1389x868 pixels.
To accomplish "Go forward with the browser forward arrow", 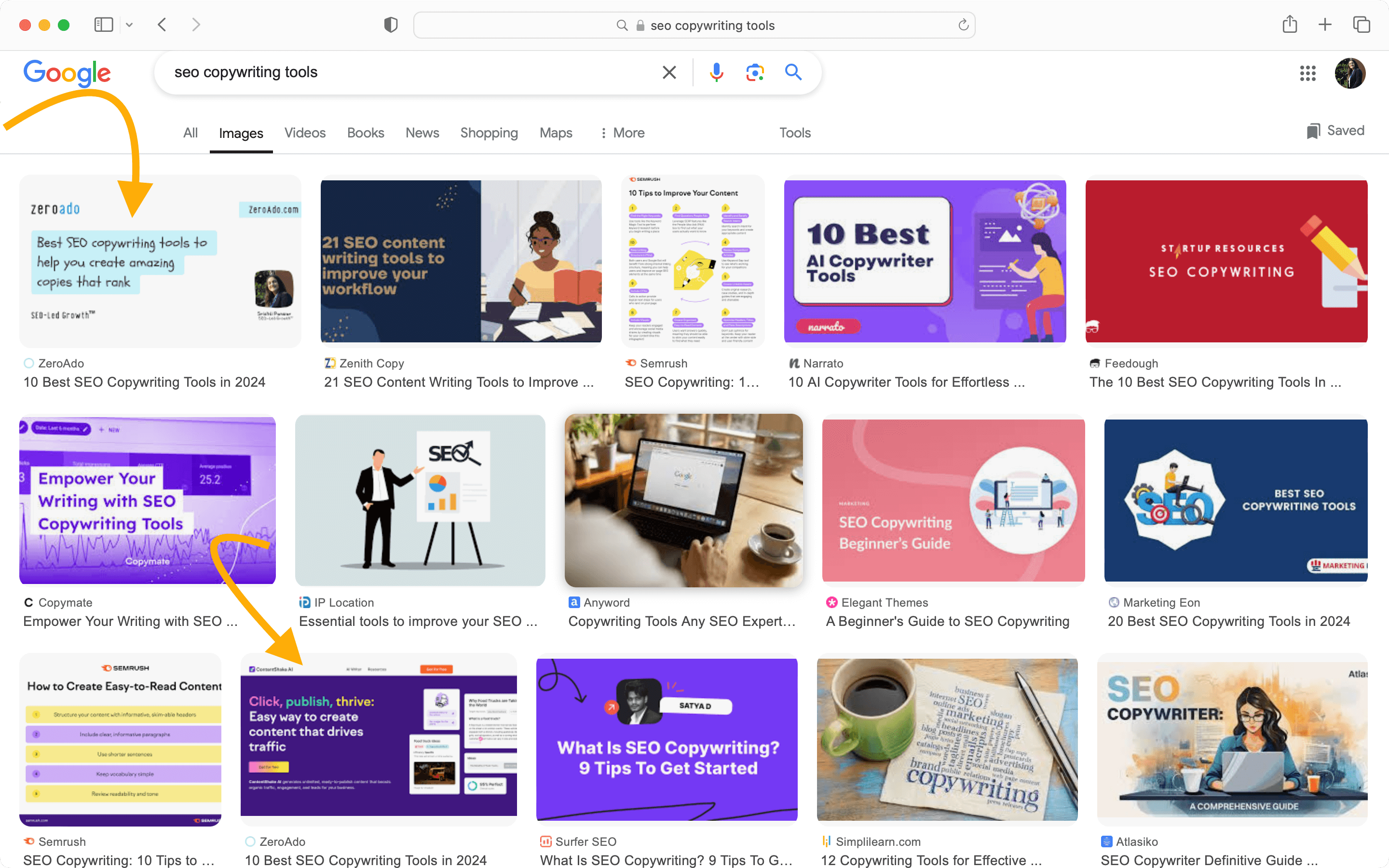I will pos(196,25).
